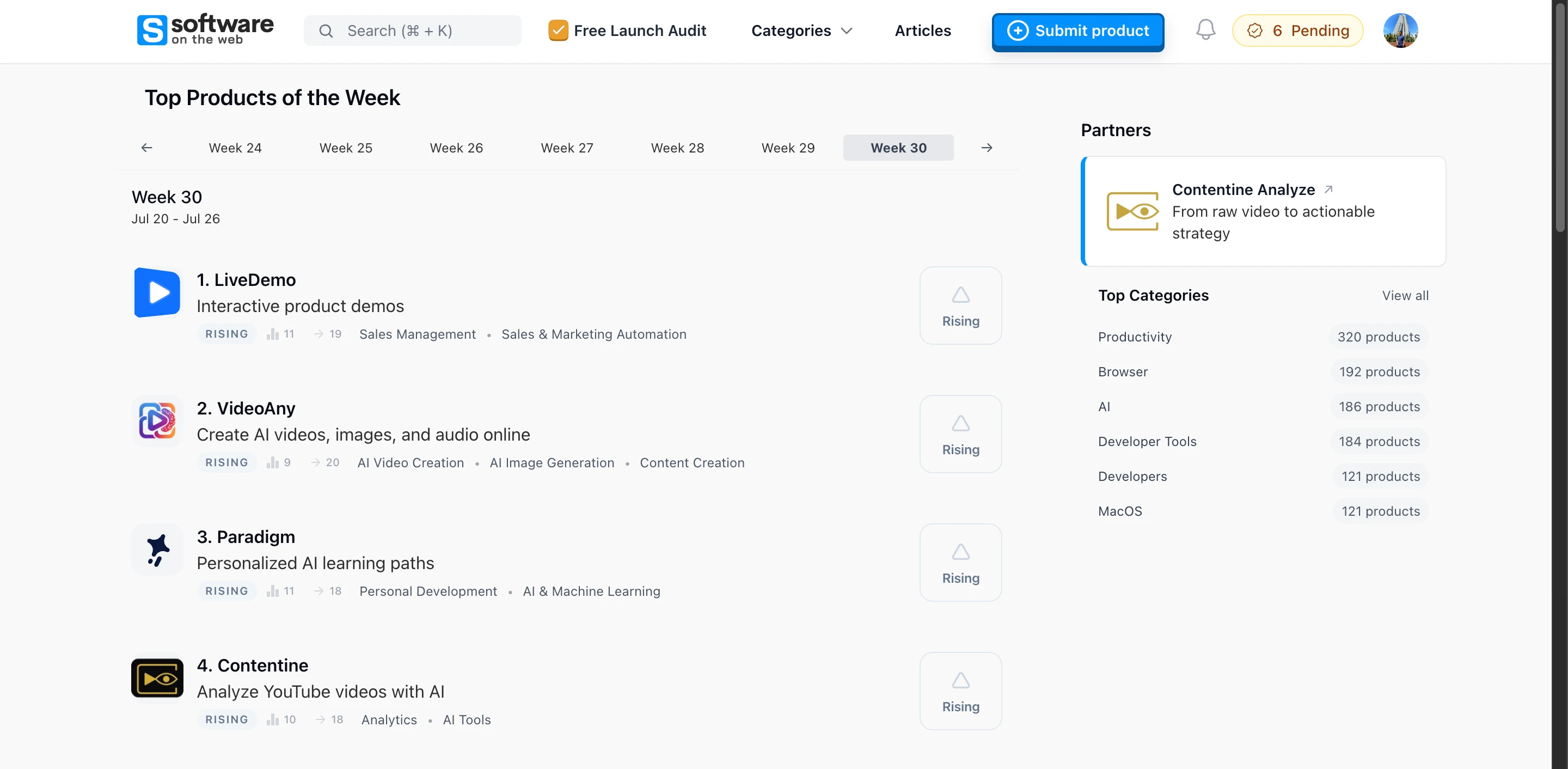Click Paradigm's bar chart stats icon
Viewport: 1568px width, 769px height.
(273, 590)
